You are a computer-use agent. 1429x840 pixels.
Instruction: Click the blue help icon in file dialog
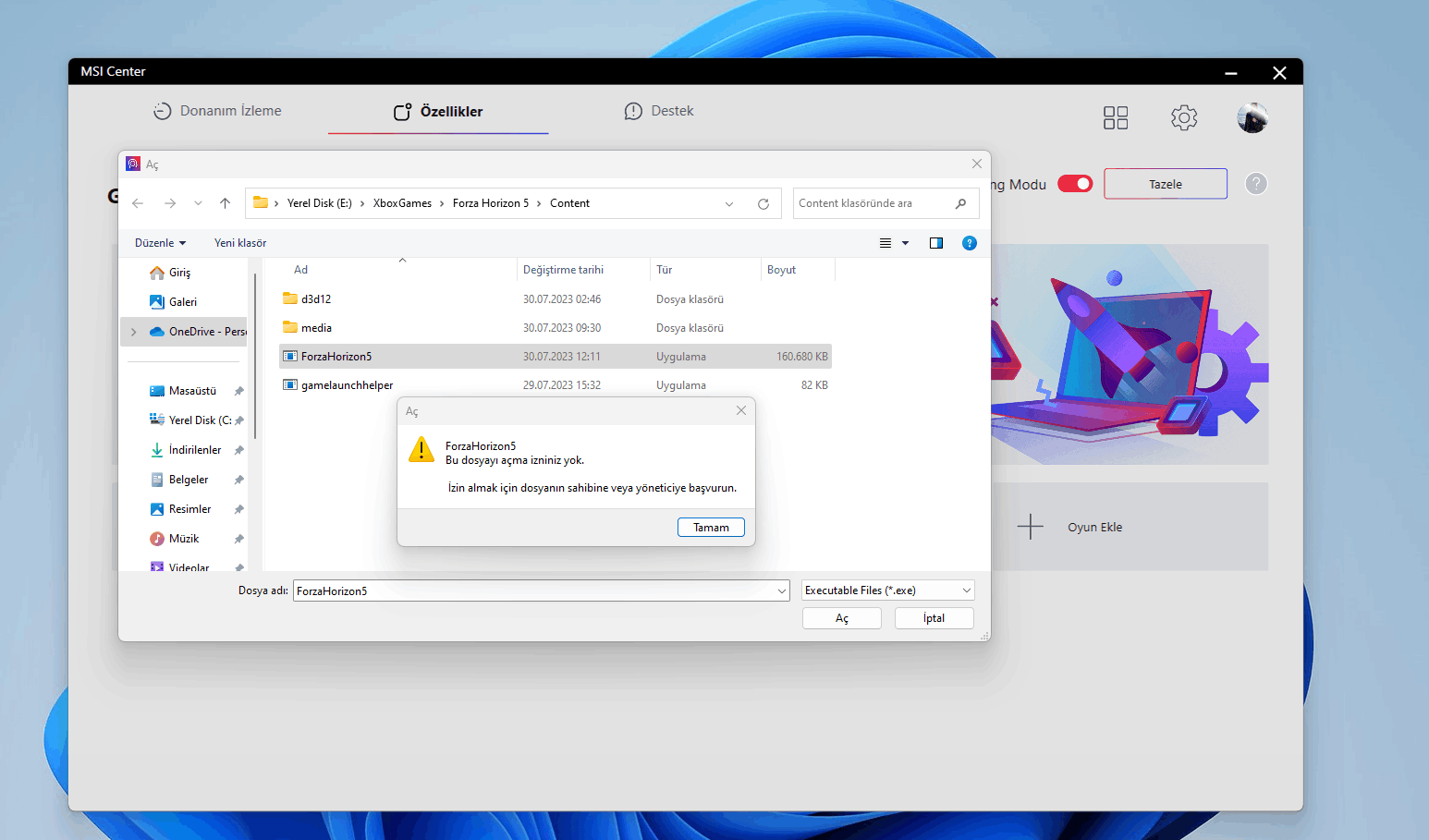pyautogui.click(x=970, y=243)
